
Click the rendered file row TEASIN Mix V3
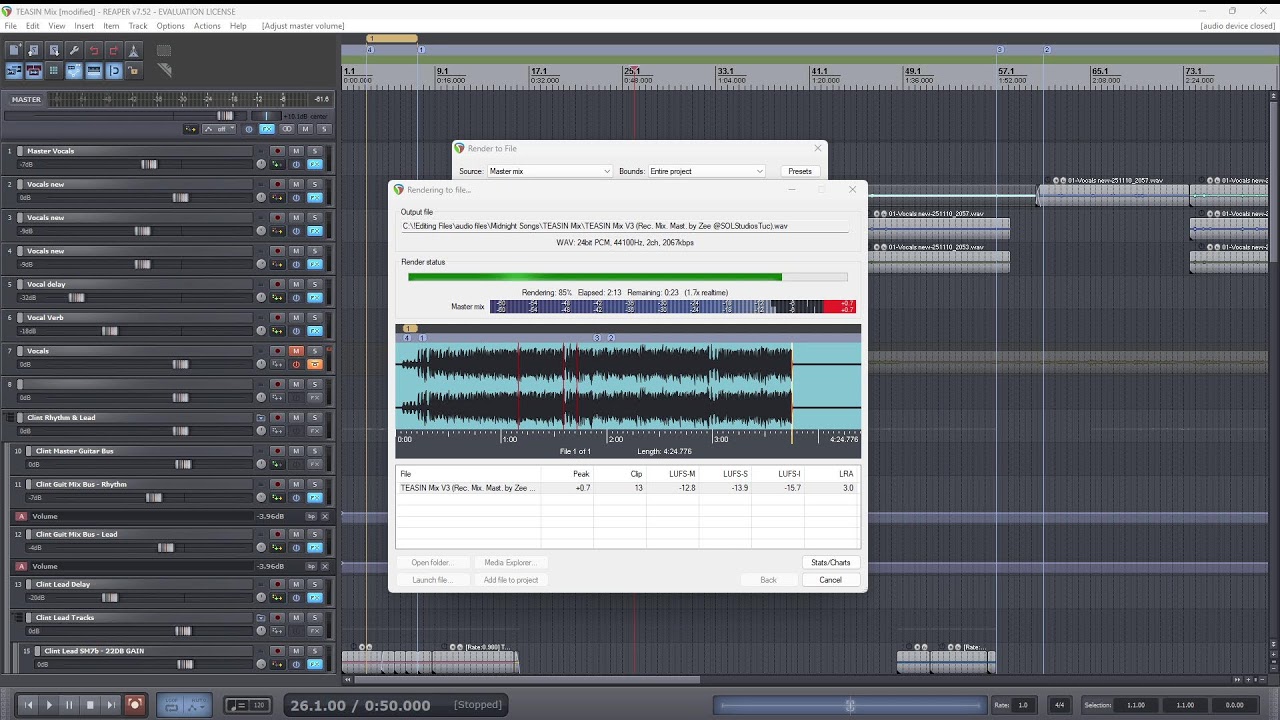click(627, 488)
